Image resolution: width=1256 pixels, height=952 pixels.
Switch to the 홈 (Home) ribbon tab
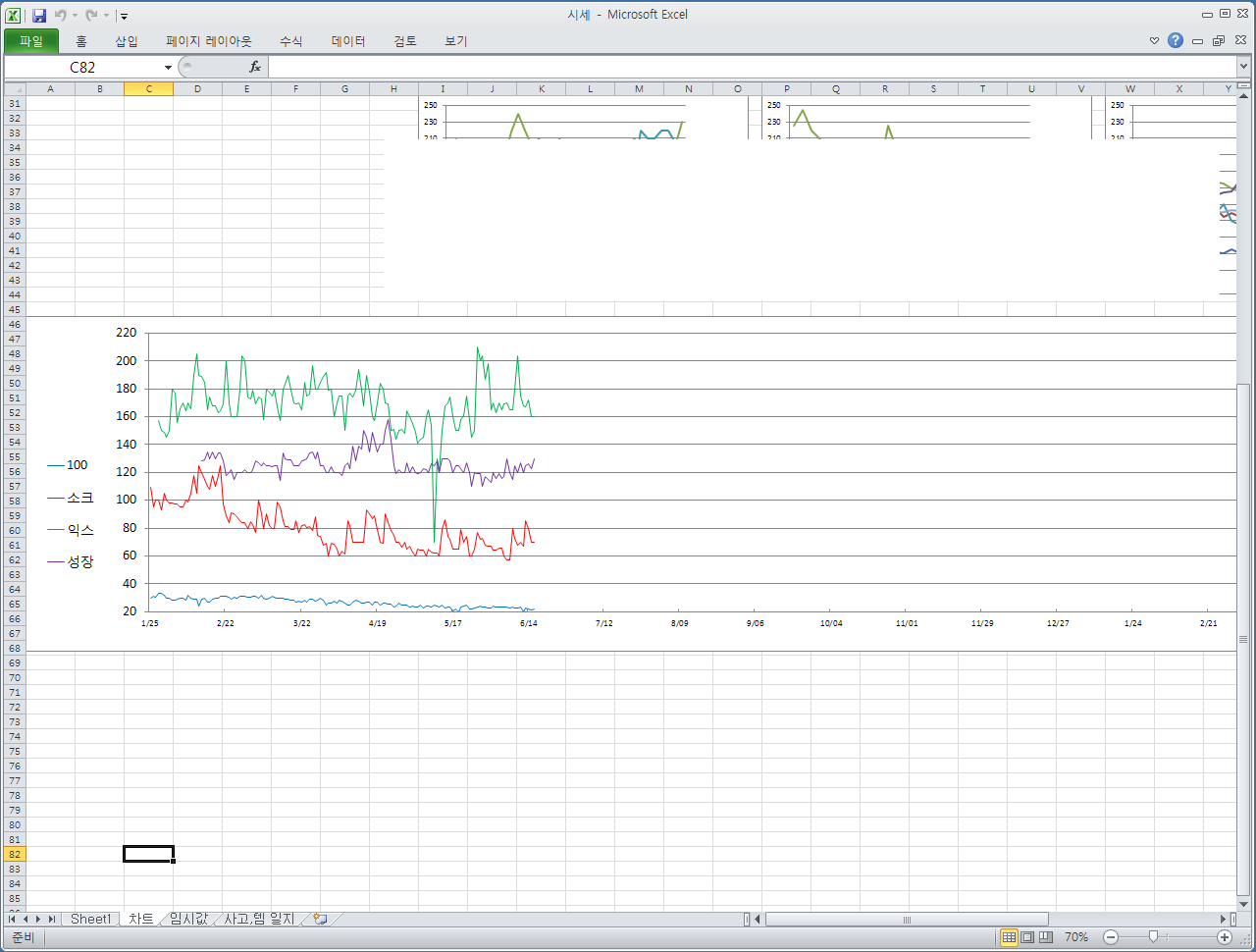point(81,41)
